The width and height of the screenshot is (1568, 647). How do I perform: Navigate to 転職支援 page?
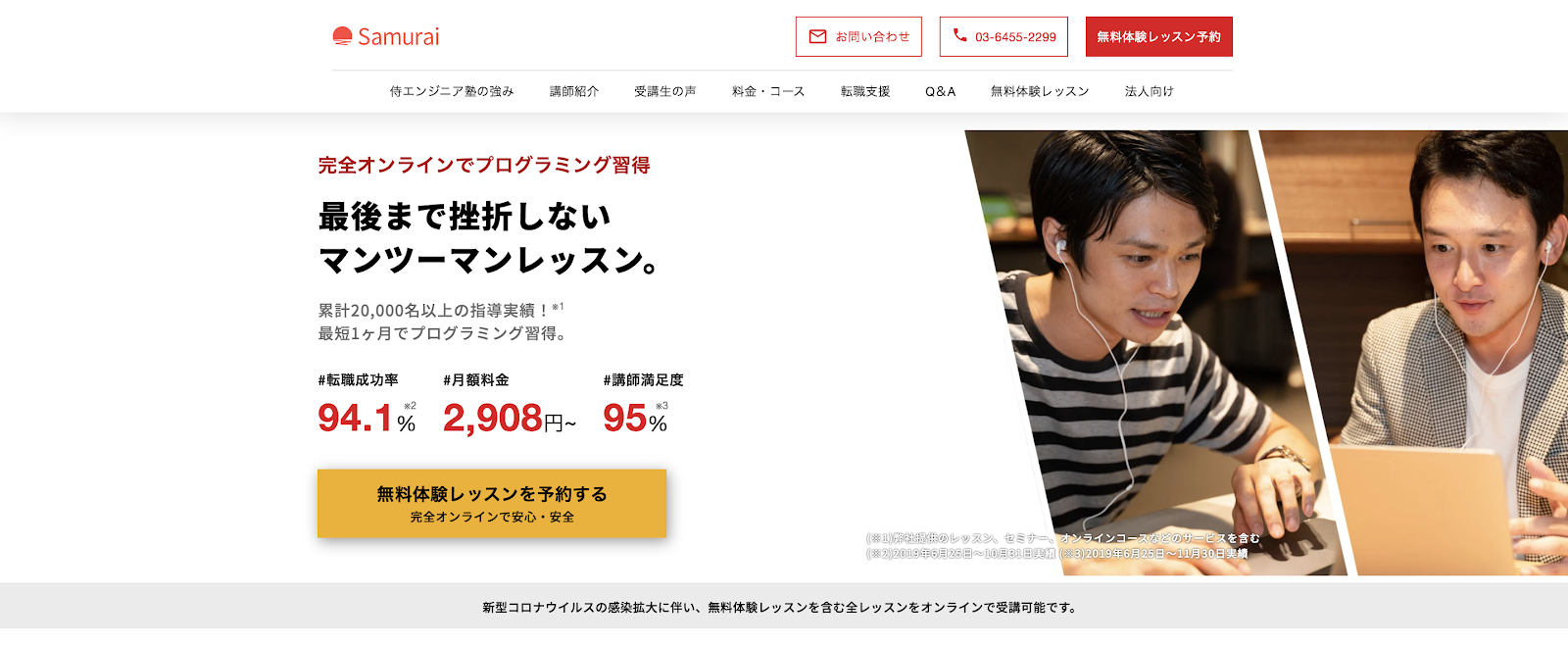click(865, 91)
